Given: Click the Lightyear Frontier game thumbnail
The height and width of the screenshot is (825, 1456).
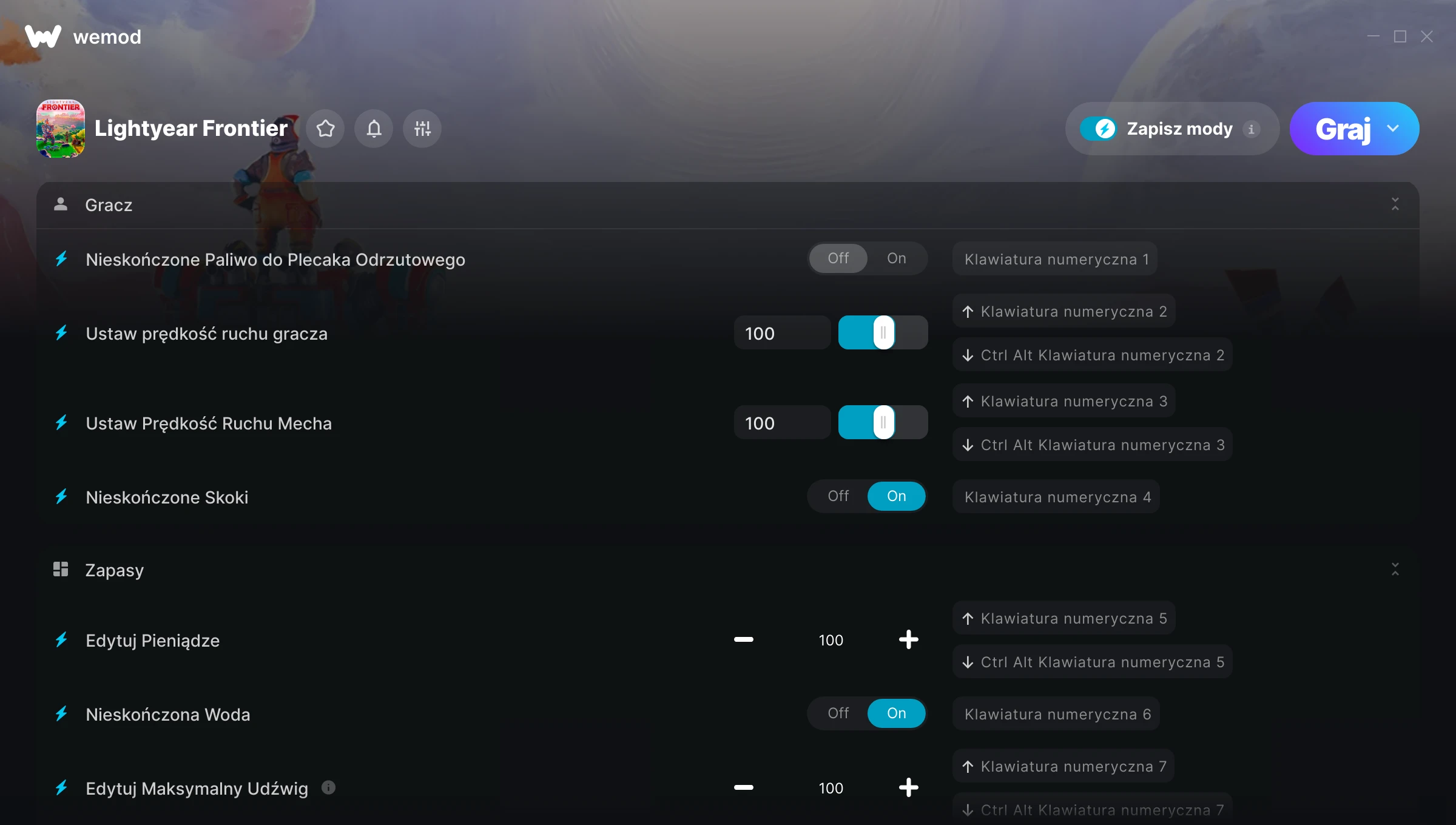Looking at the screenshot, I should 61,129.
